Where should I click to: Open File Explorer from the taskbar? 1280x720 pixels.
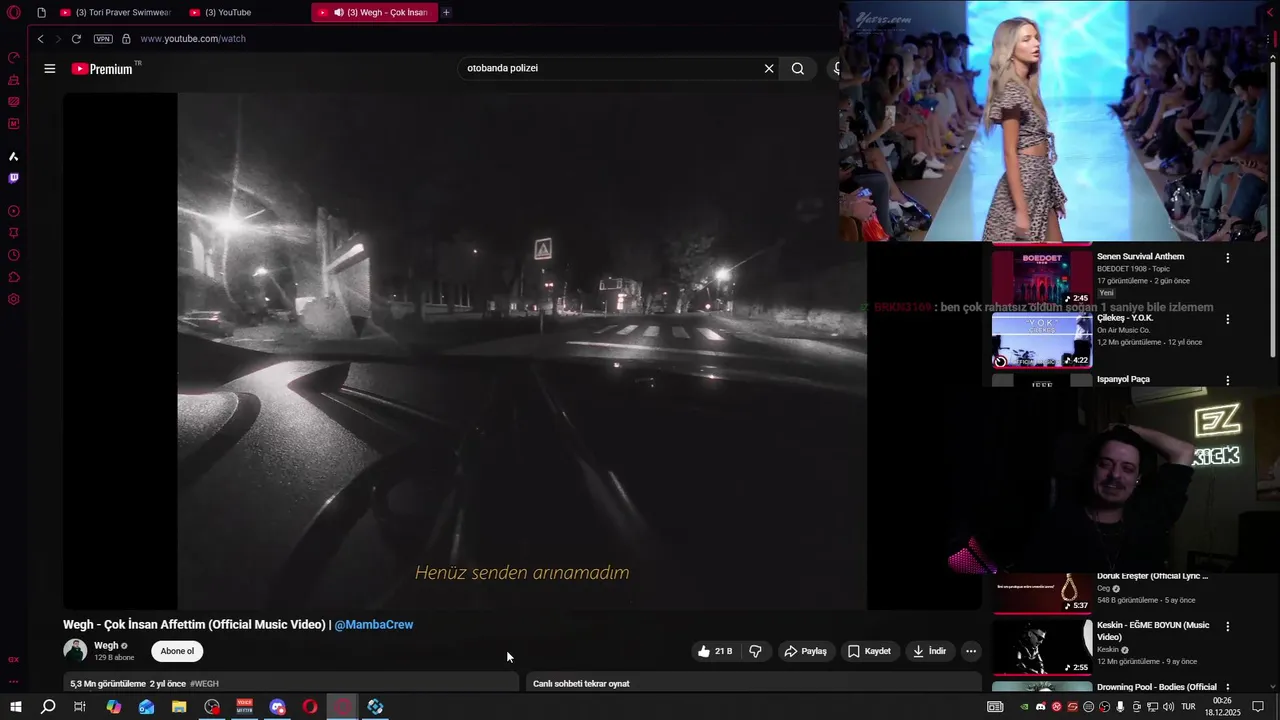[x=179, y=707]
